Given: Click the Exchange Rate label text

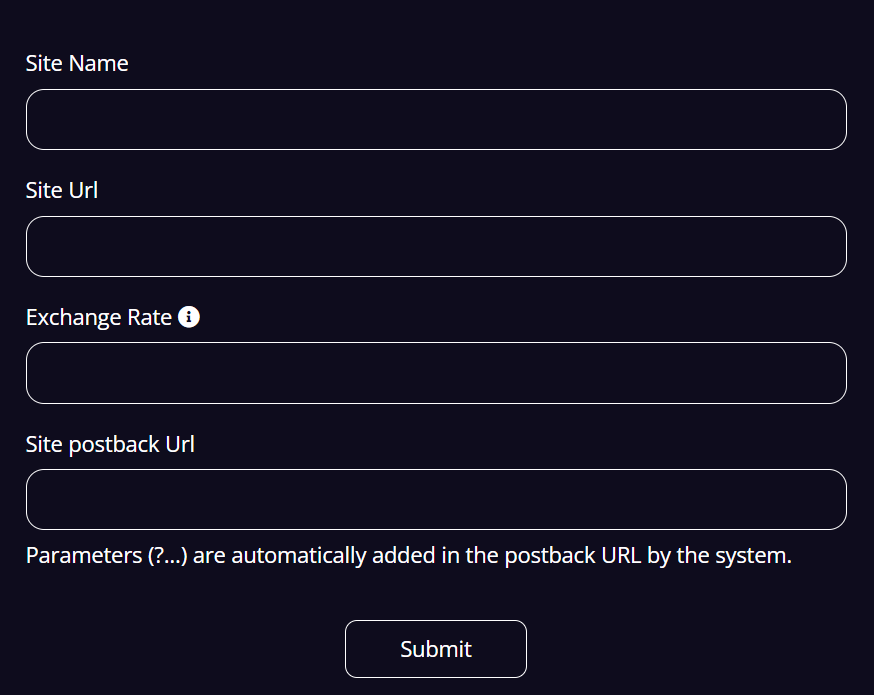Looking at the screenshot, I should (99, 317).
